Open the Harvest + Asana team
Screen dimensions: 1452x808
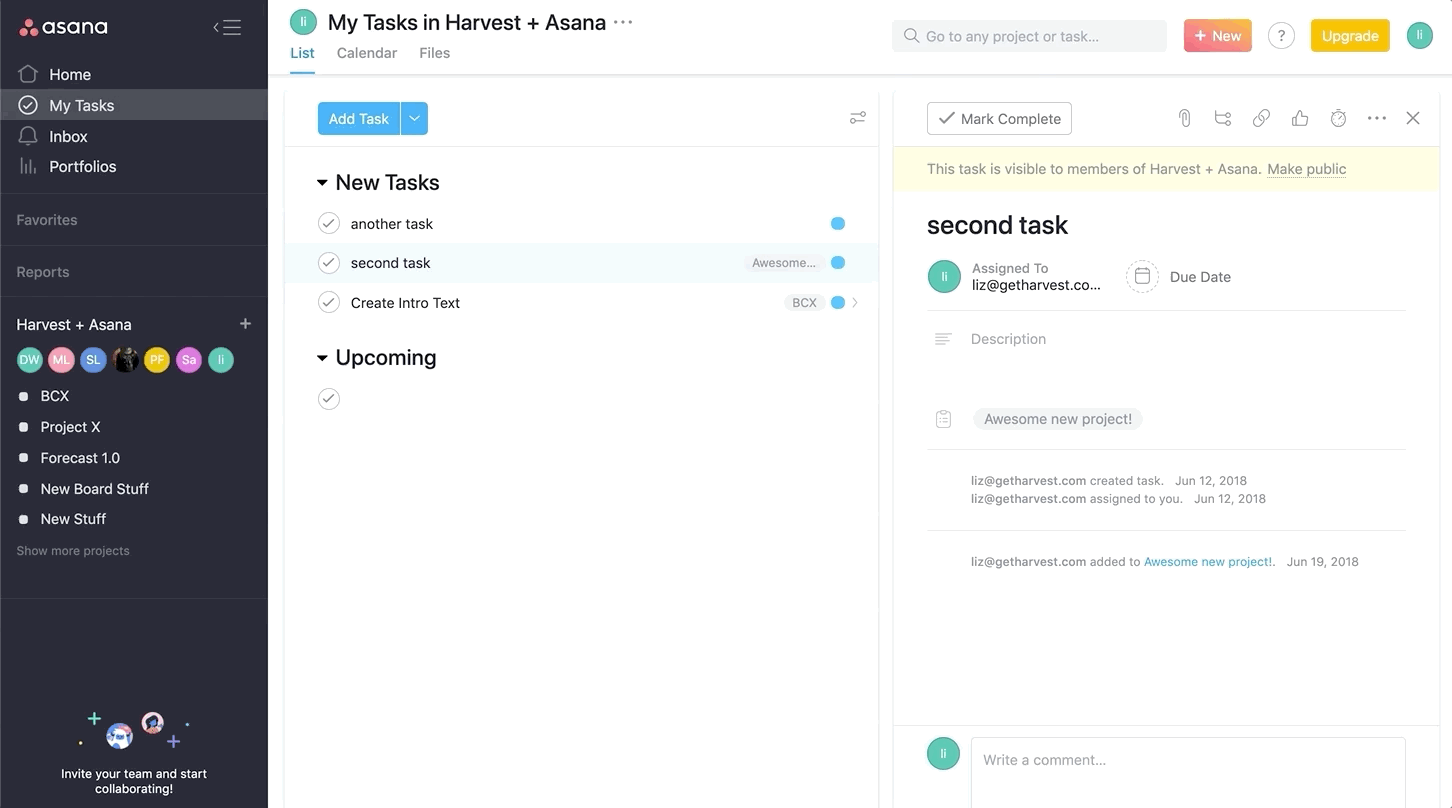(74, 324)
